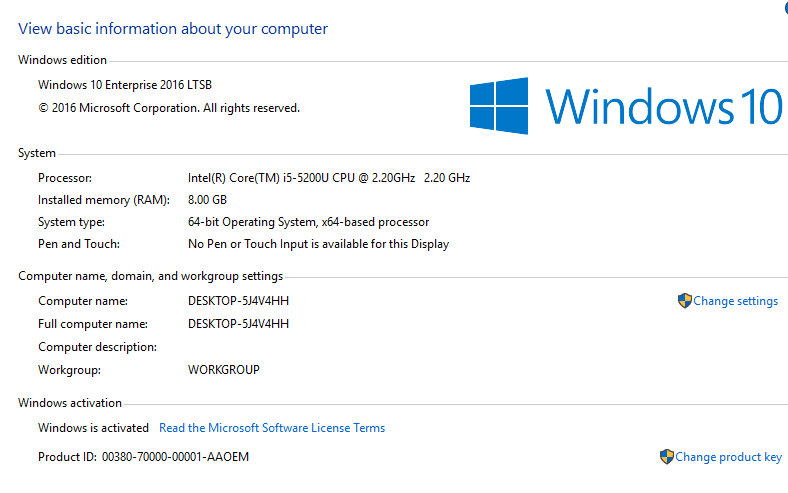
Task: Click the Computer name value DESKTOP-5J4V4HH
Action: pyautogui.click(x=238, y=300)
